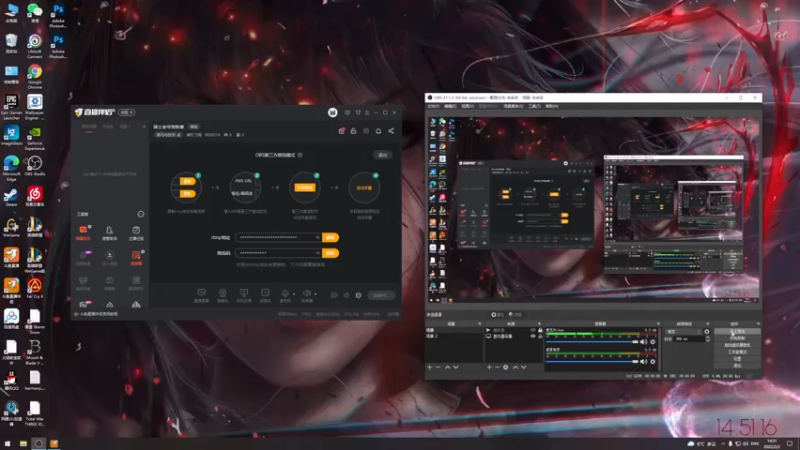The image size is (800, 450).
Task: Toggle visibility eye of display capture source
Action: click(533, 336)
